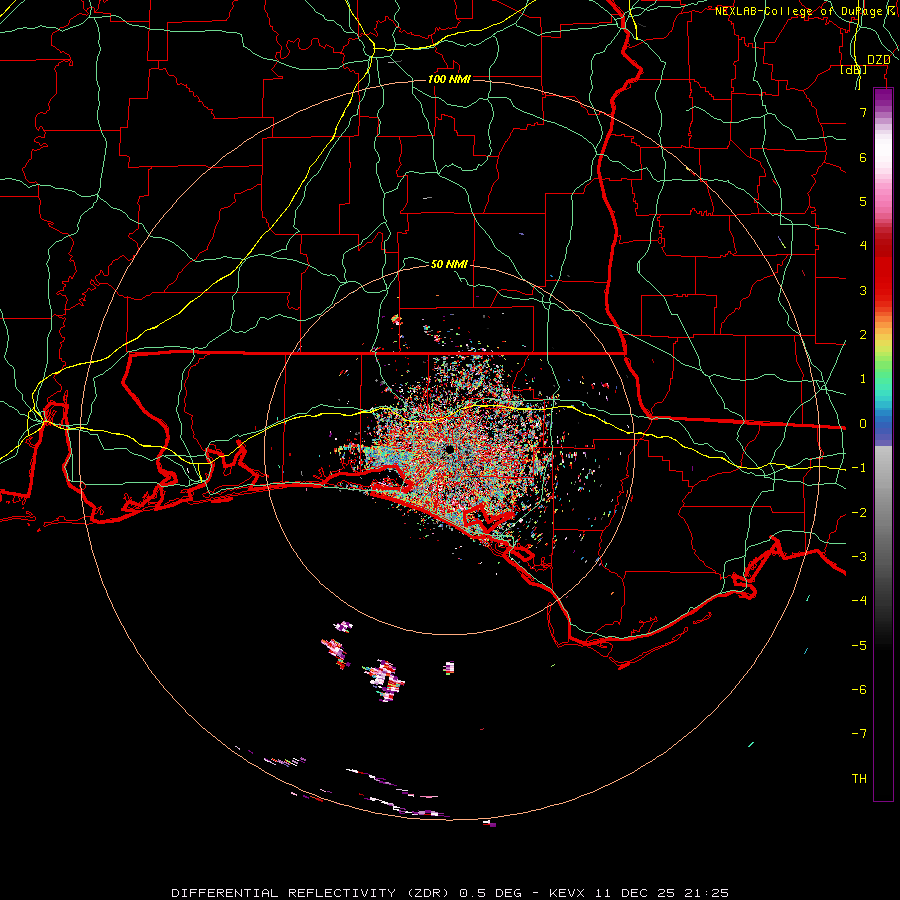Click the "-1" value on the color scale
The width and height of the screenshot is (900, 900).
pyautogui.click(x=859, y=468)
